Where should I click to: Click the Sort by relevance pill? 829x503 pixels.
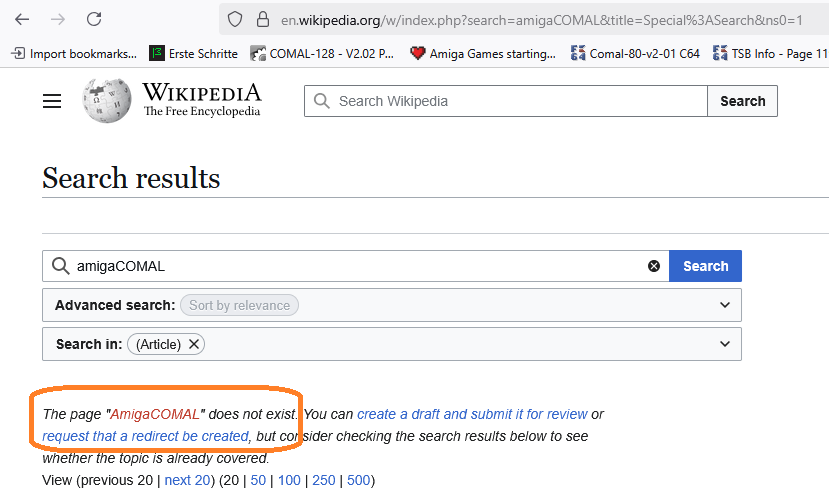click(x=240, y=305)
